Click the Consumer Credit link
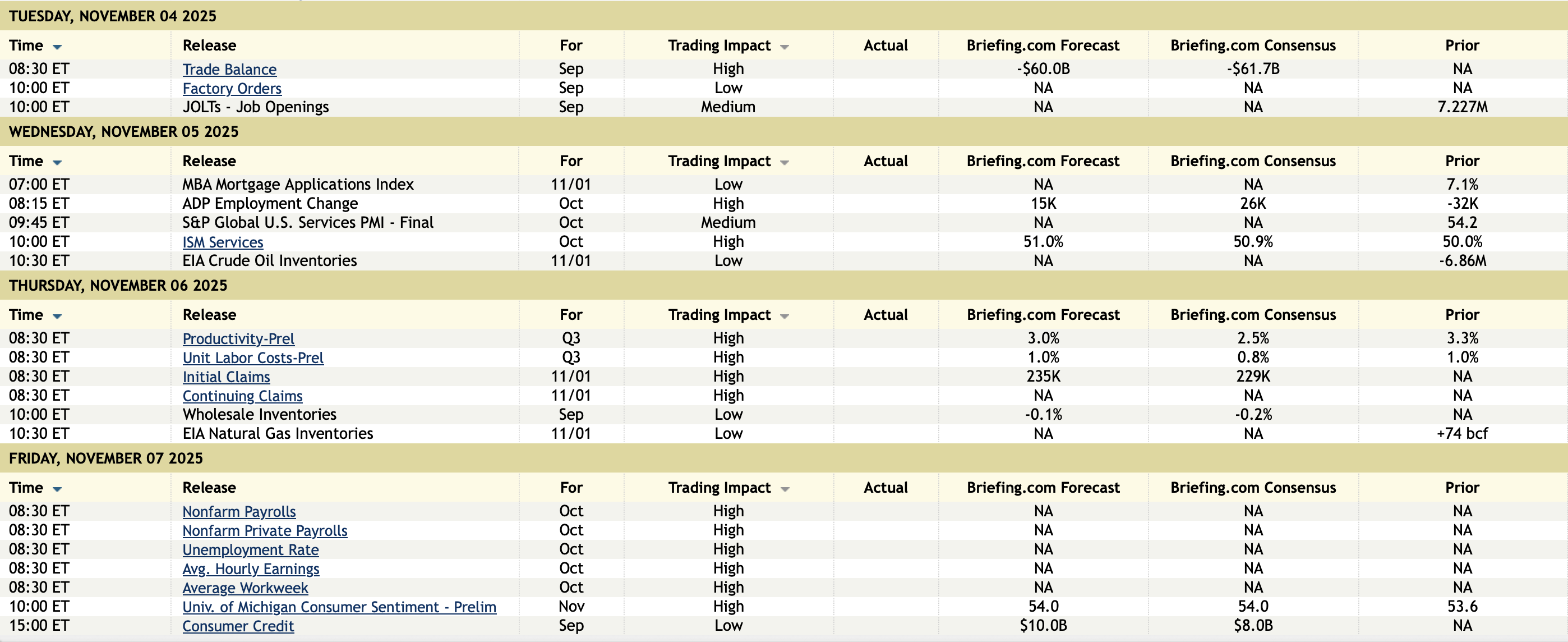The width and height of the screenshot is (1568, 642). point(238,626)
